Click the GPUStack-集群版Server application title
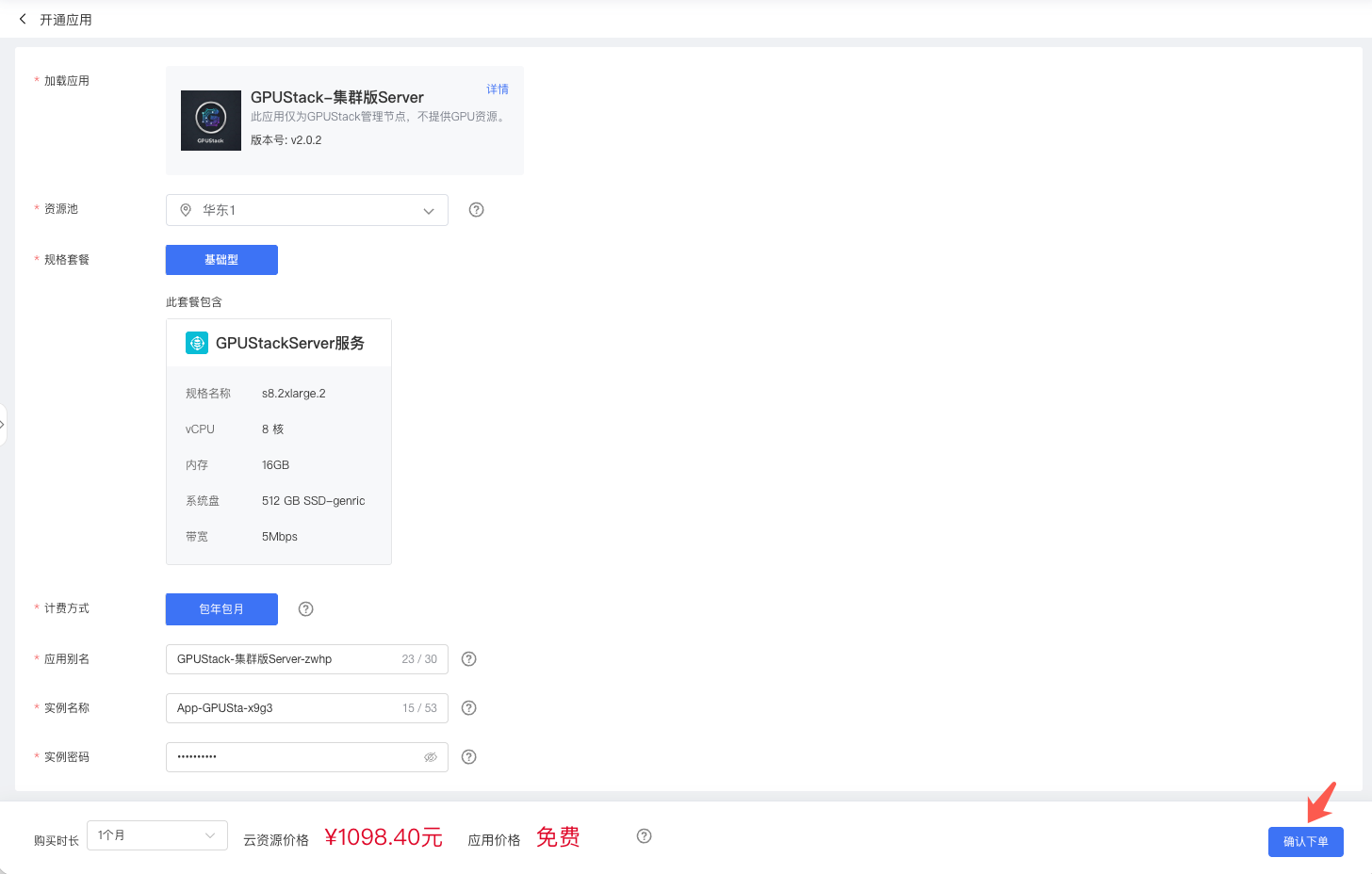 coord(337,97)
